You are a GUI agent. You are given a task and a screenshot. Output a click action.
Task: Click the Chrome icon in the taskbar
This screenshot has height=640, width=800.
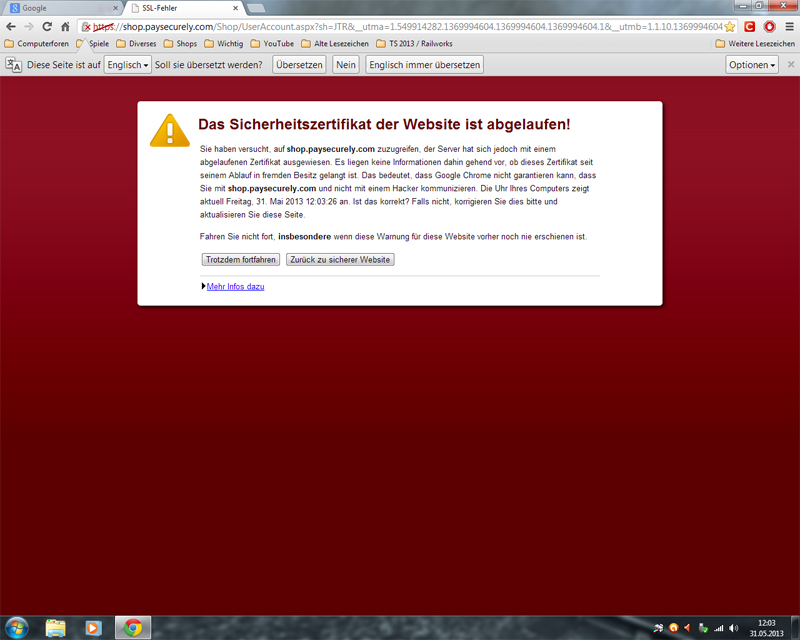point(133,628)
